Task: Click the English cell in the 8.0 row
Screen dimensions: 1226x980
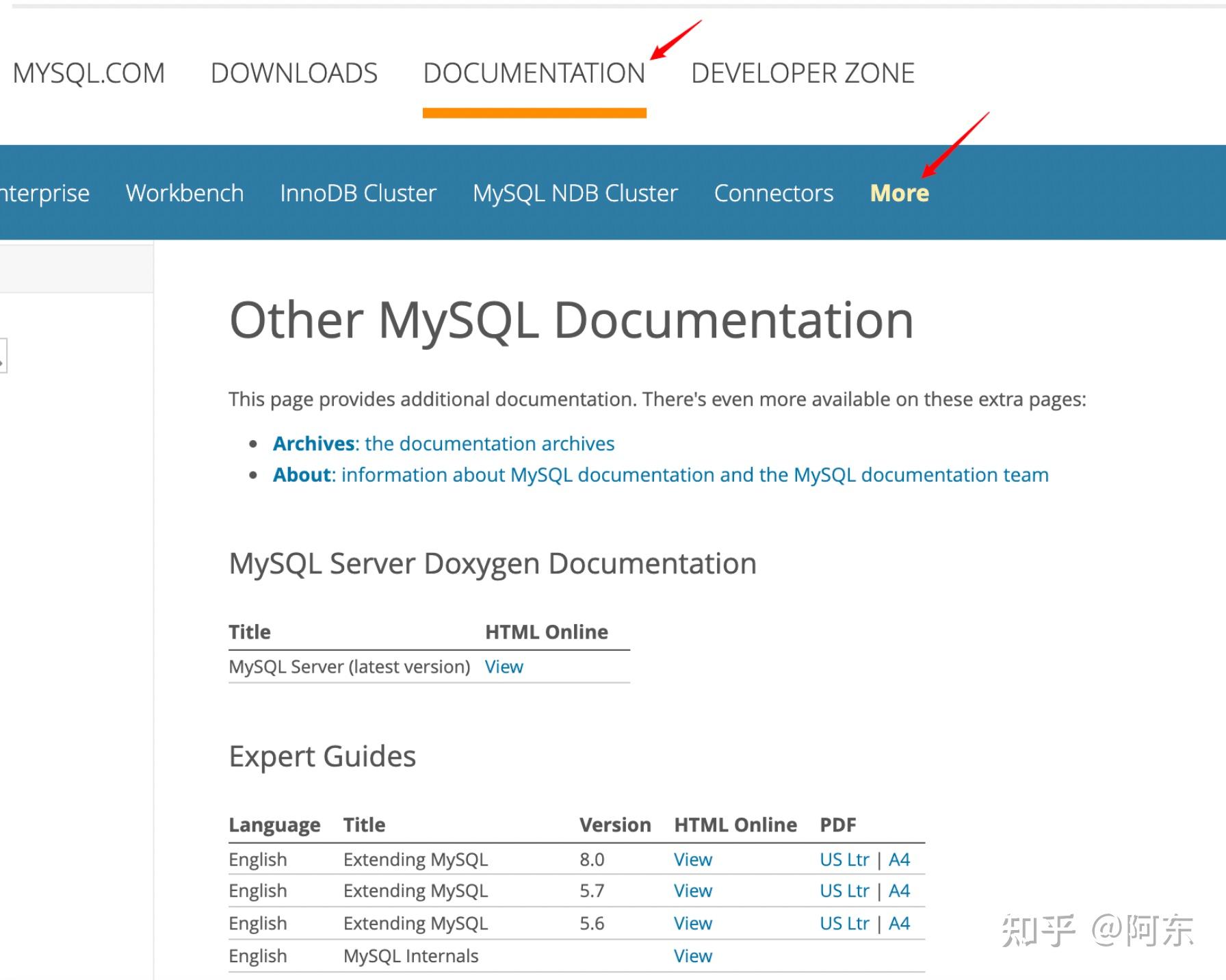Action: pos(258,860)
